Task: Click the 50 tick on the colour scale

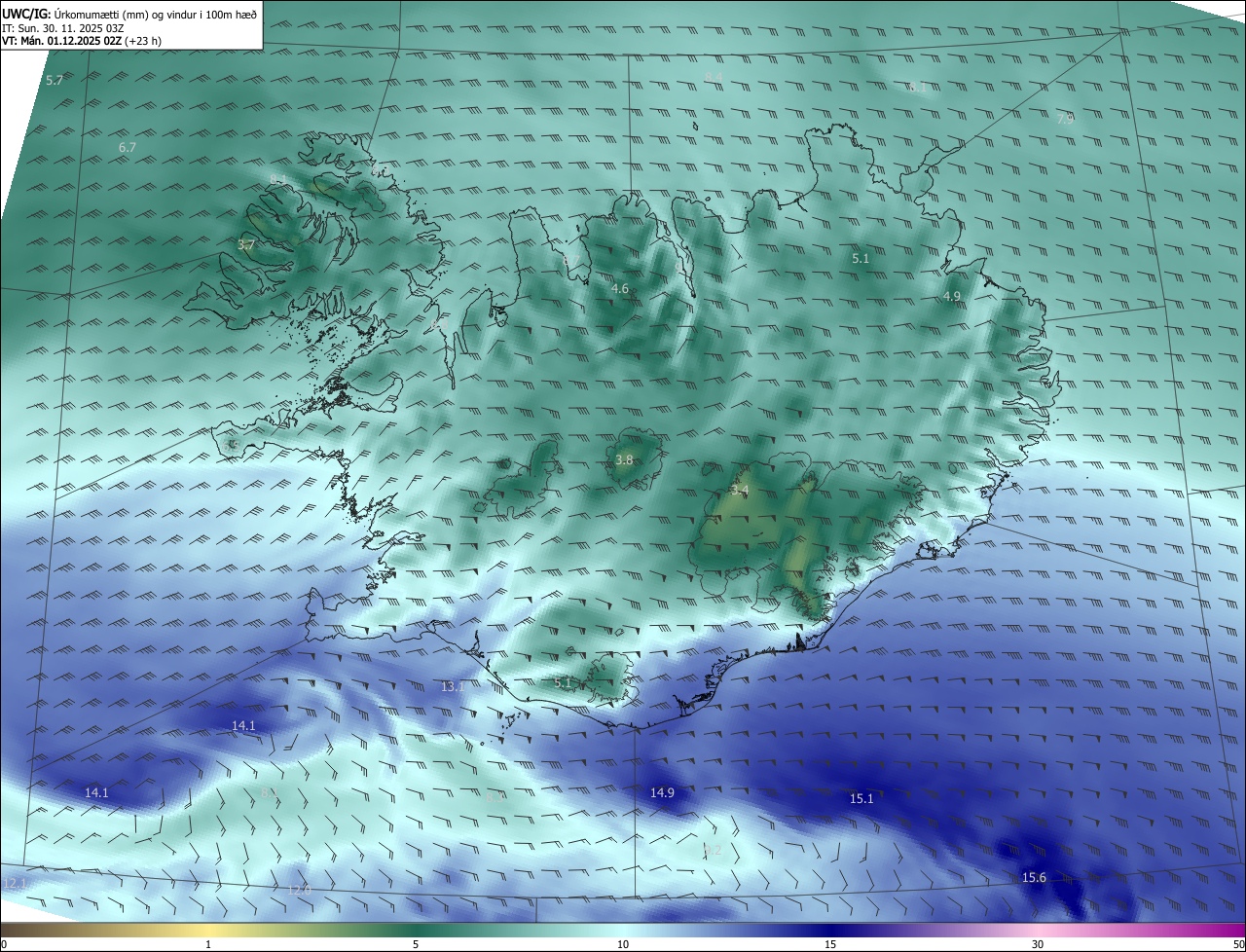Action: [x=1238, y=944]
